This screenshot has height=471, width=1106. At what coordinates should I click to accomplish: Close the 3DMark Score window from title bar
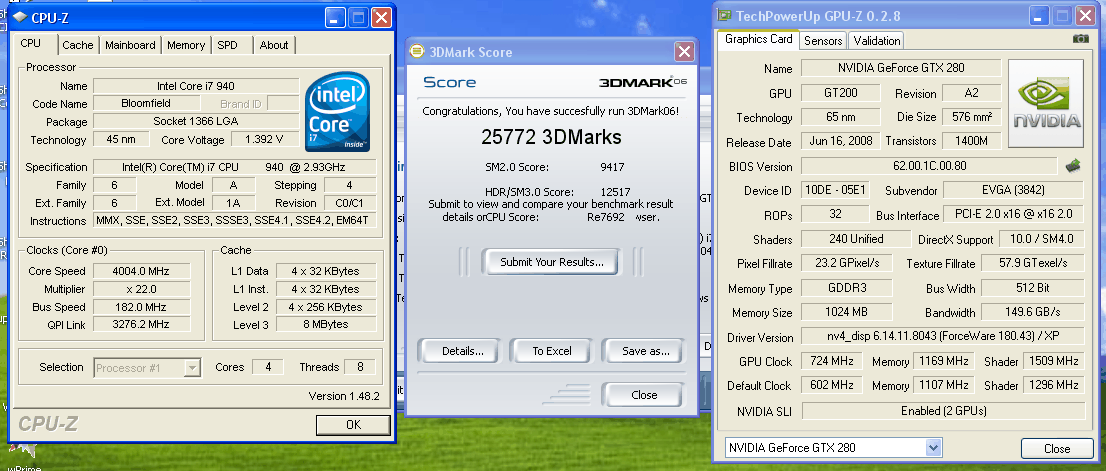[x=683, y=51]
